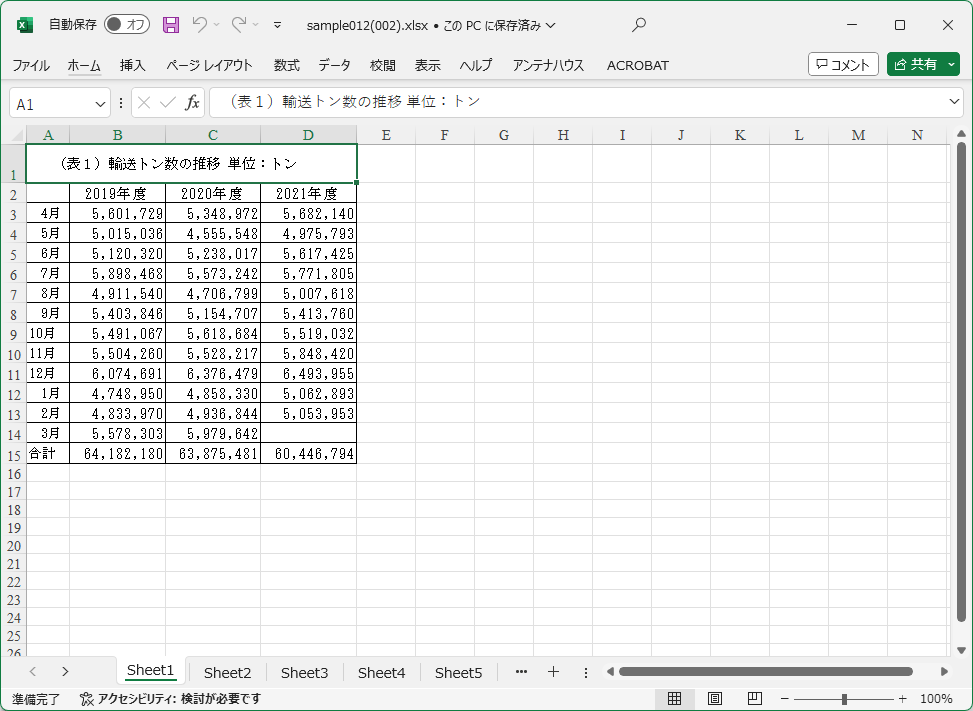Screen dimensions: 973x711
Task: Open the 挿入 ribbon tab
Action: [x=133, y=65]
